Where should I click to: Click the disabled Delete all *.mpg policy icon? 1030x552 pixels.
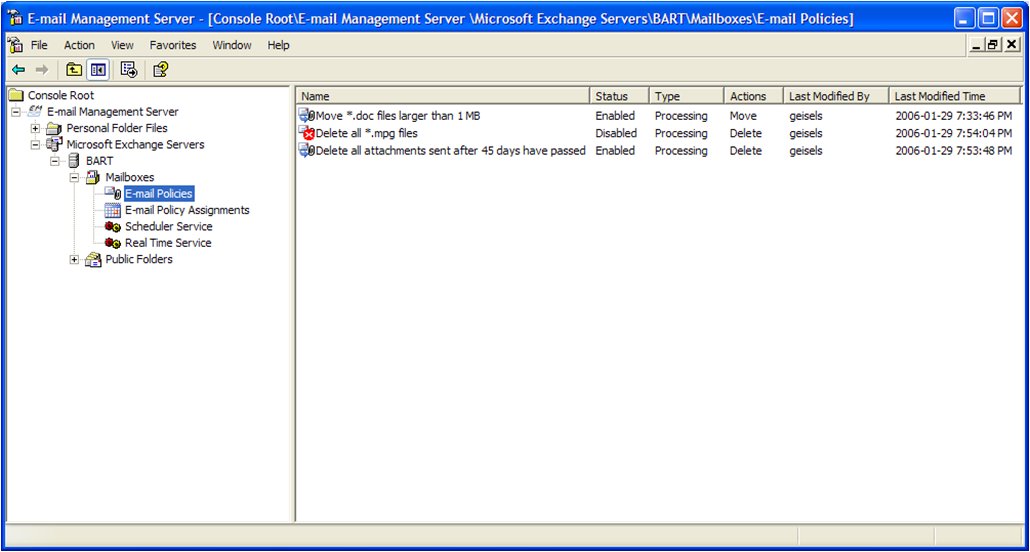[x=307, y=133]
